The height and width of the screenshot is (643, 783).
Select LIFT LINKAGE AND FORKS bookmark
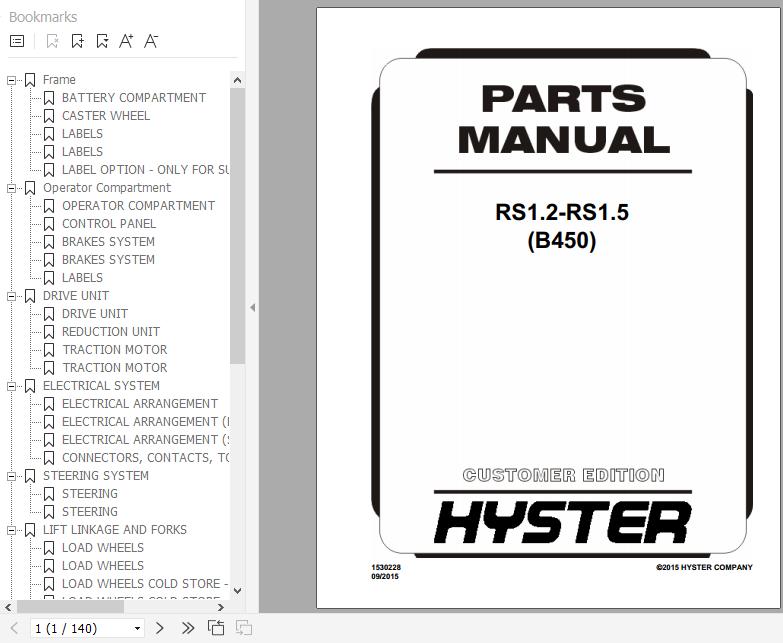[x=115, y=530]
